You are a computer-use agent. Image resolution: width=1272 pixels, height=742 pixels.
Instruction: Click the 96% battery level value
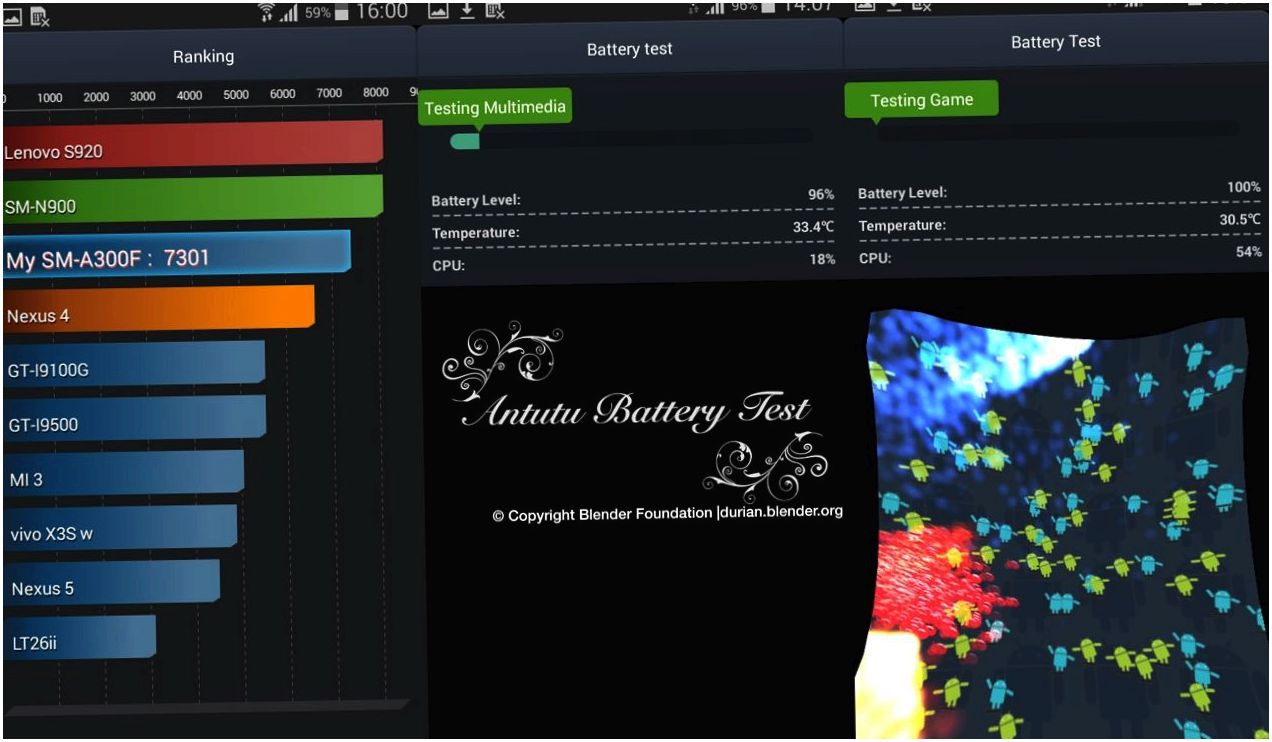[x=820, y=194]
